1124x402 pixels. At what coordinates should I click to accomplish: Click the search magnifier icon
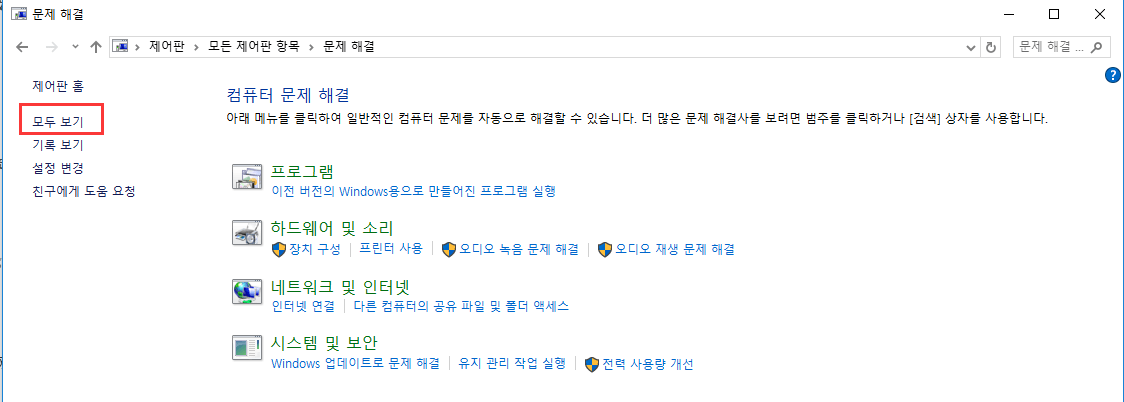click(1097, 47)
